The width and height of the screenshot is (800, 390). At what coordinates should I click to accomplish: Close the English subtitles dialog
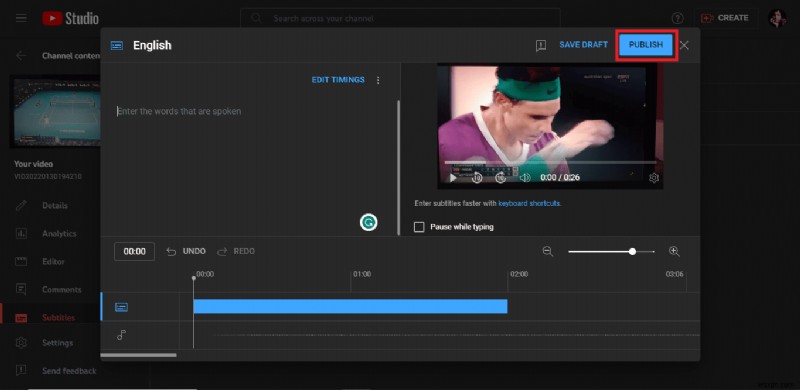click(684, 45)
